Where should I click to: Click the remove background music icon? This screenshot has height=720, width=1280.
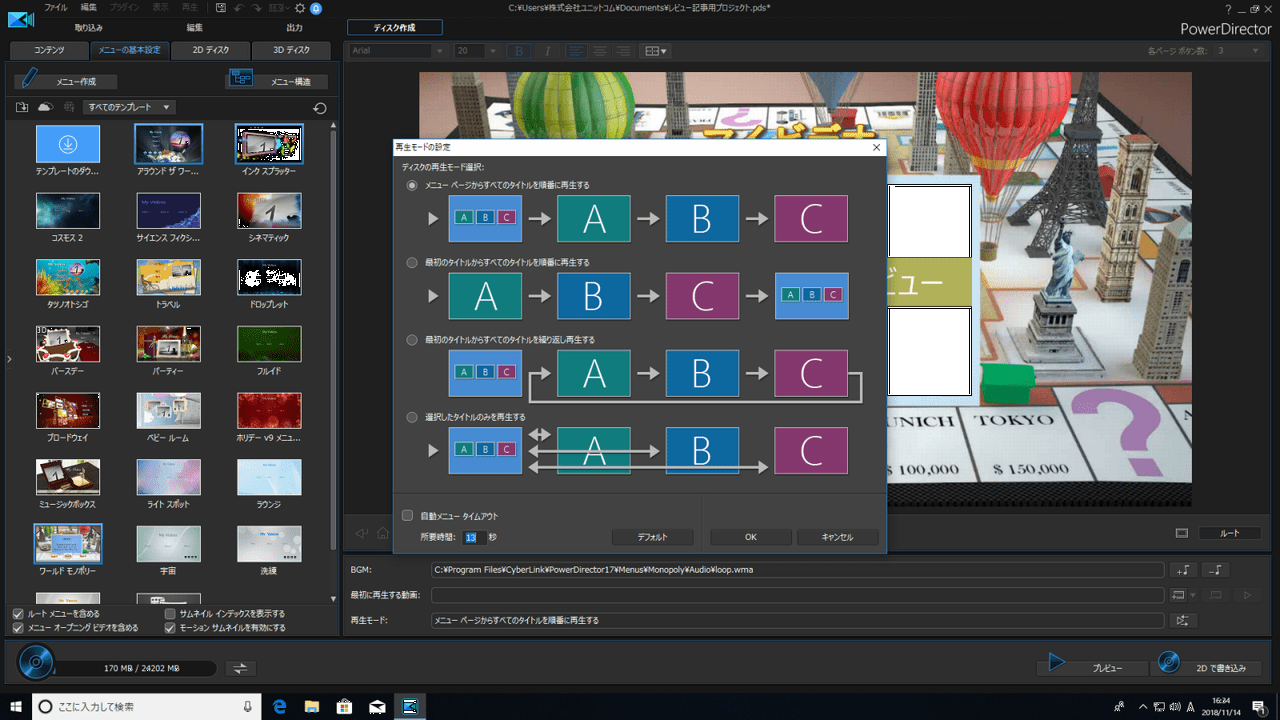click(1217, 570)
